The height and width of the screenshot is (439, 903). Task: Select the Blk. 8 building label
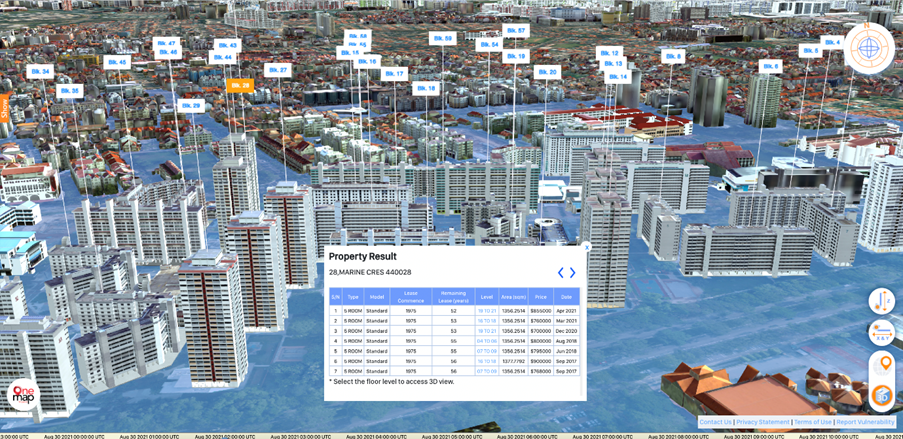click(x=673, y=56)
